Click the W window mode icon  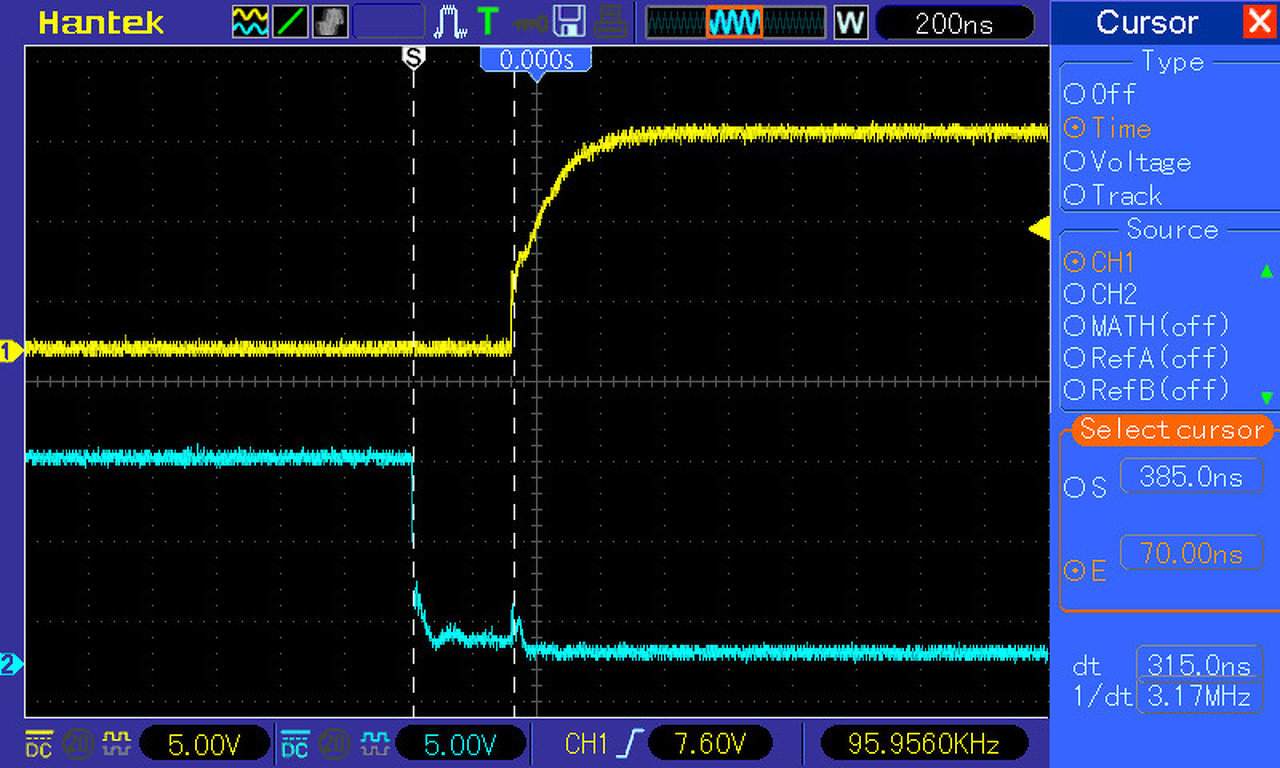[x=850, y=22]
